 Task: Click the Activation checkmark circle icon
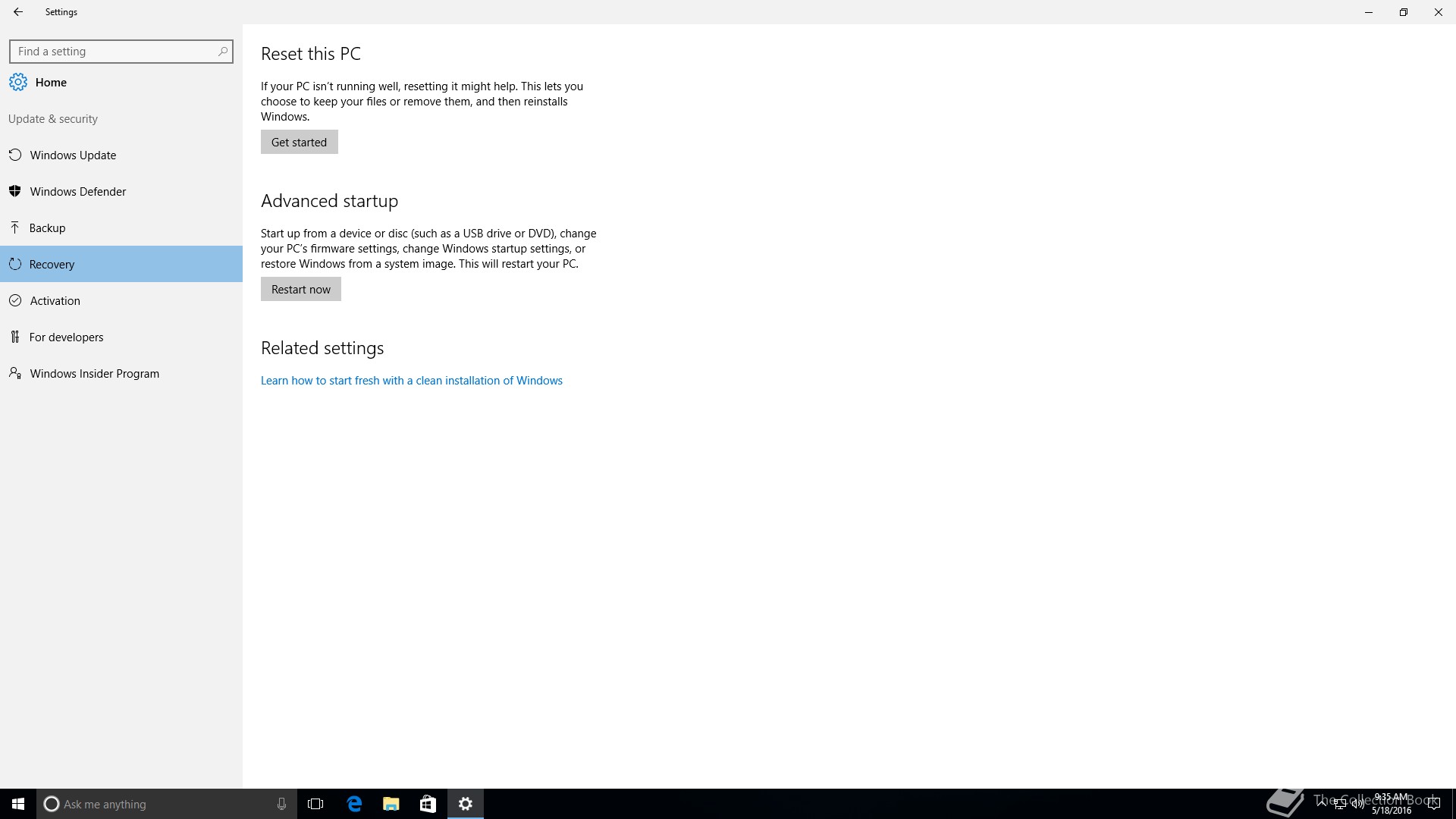tap(14, 300)
